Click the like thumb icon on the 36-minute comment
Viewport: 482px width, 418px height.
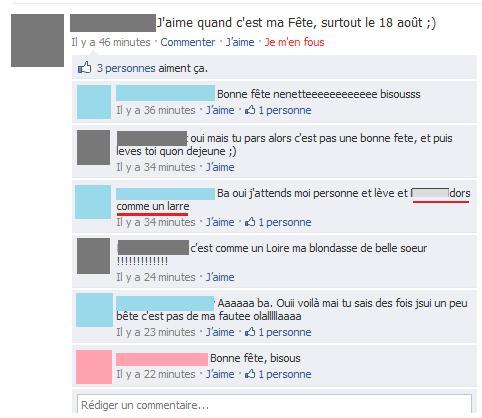250,110
